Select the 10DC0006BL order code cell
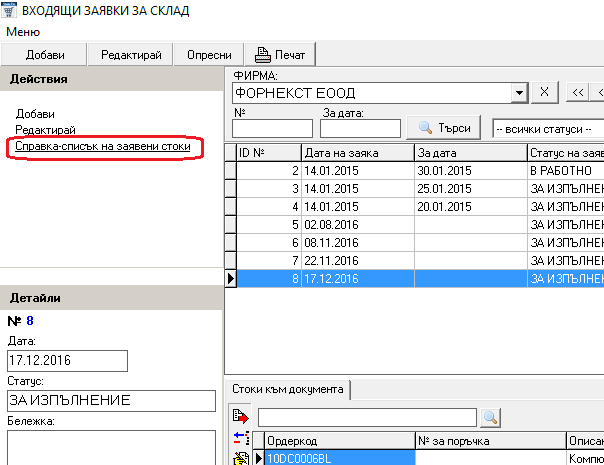Viewport: 604px width, 465px height. (339, 458)
